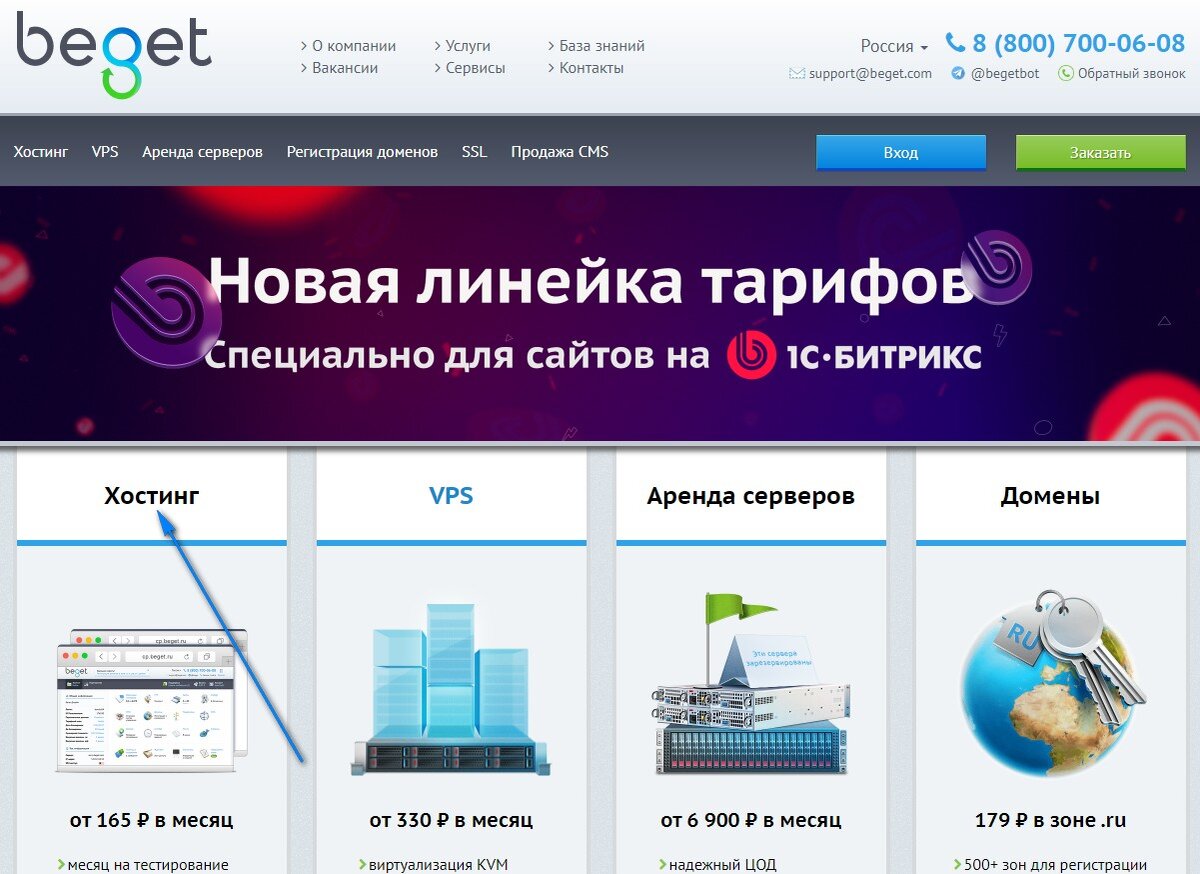Screen dimensions: 1200x874
Task: Open the О компании link
Action: pyautogui.click(x=354, y=46)
